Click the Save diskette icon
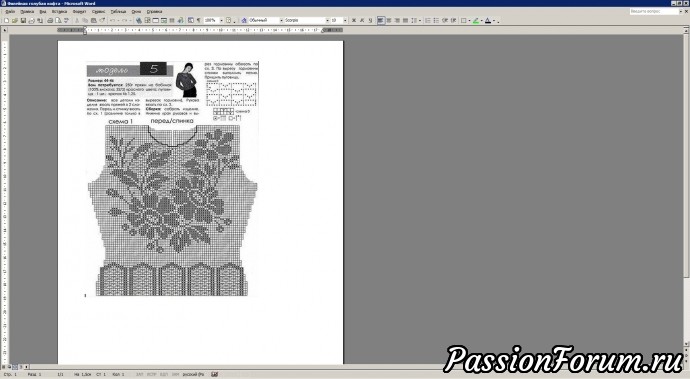690x379 pixels. point(23,20)
